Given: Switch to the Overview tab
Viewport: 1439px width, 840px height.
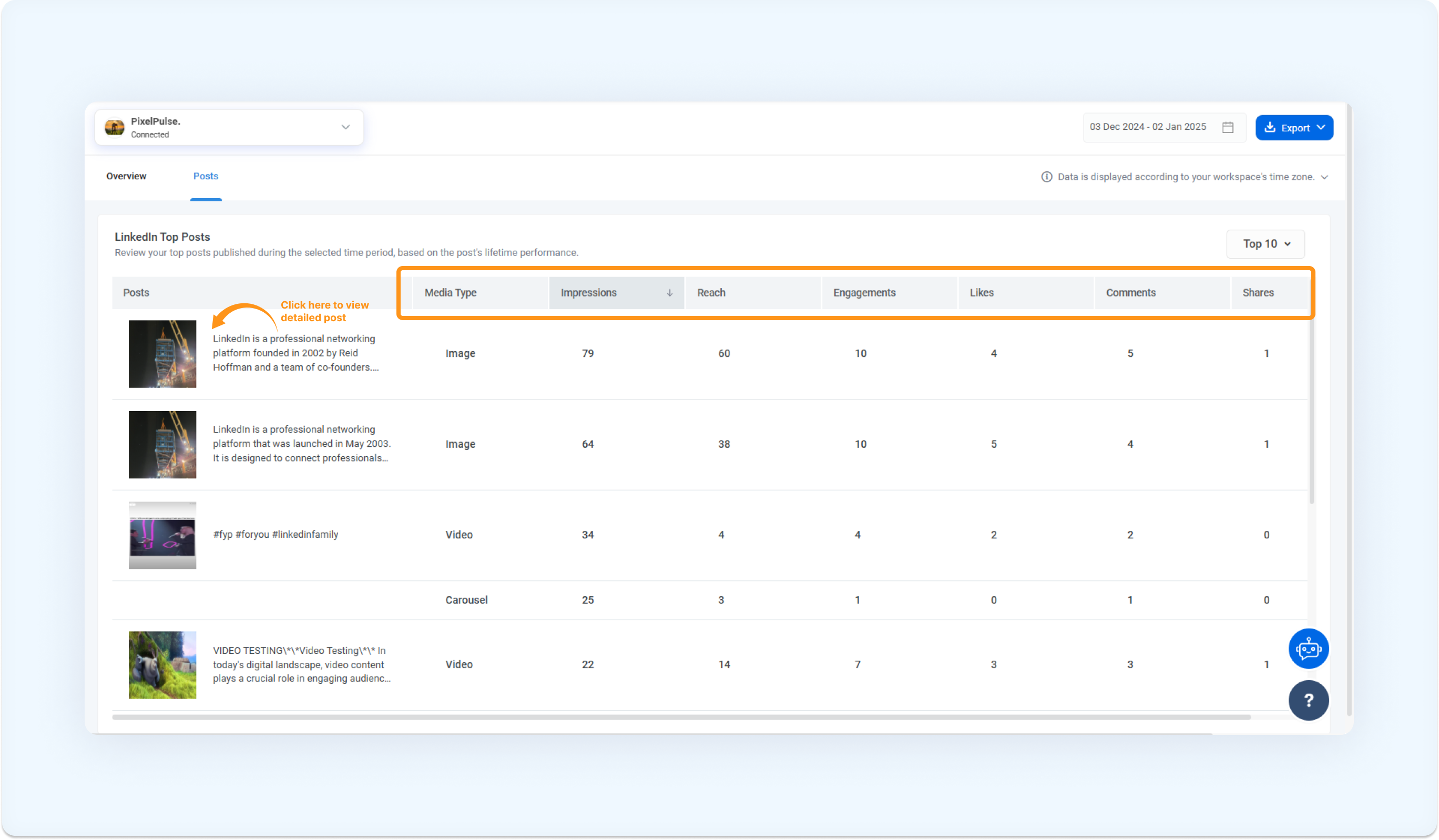Looking at the screenshot, I should point(126,176).
